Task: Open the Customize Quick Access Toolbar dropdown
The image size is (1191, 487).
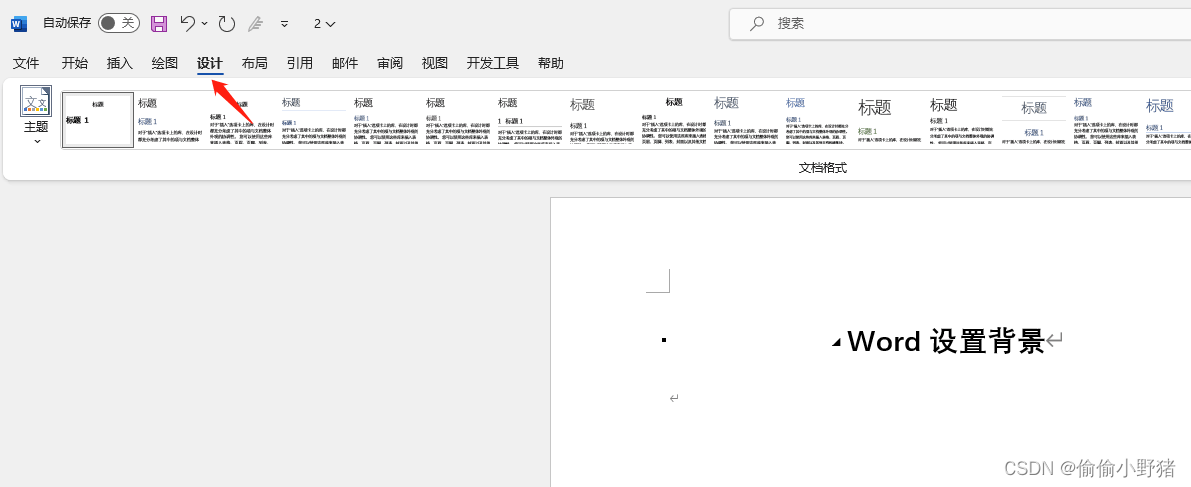Action: pos(284,24)
